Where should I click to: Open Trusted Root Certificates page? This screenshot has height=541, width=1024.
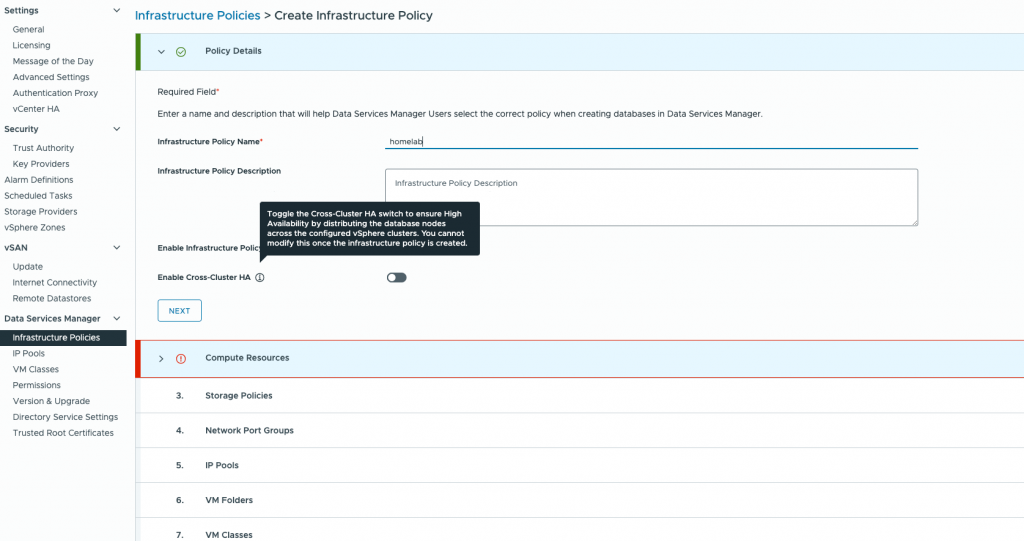coord(63,433)
